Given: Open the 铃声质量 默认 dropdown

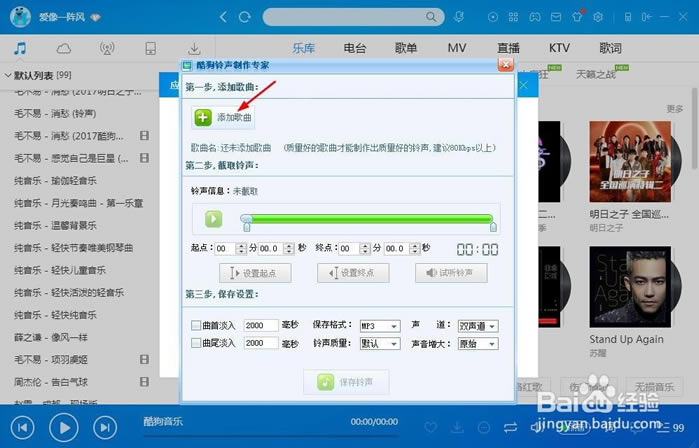Looking at the screenshot, I should coord(380,344).
